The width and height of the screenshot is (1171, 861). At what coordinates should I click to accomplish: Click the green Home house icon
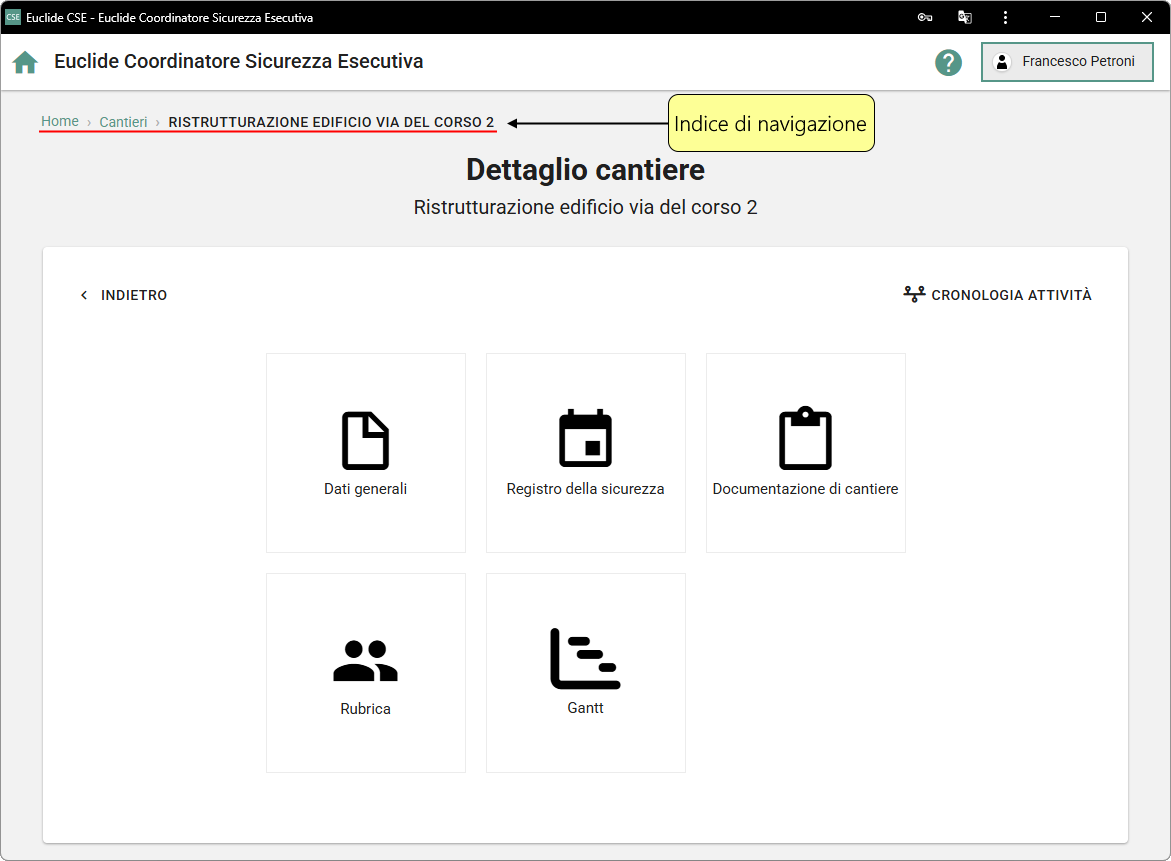[x=25, y=62]
